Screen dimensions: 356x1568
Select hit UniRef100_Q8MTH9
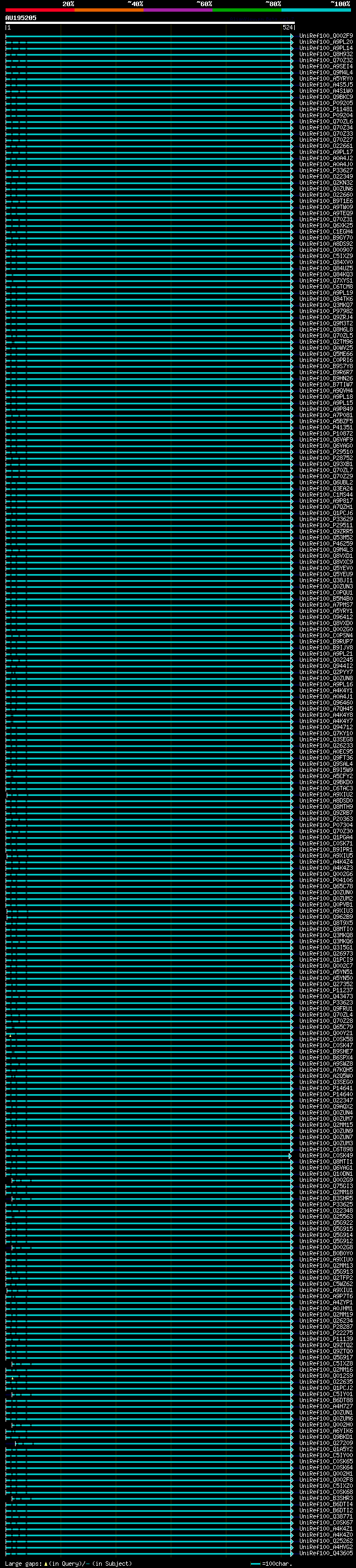[x=325, y=807]
